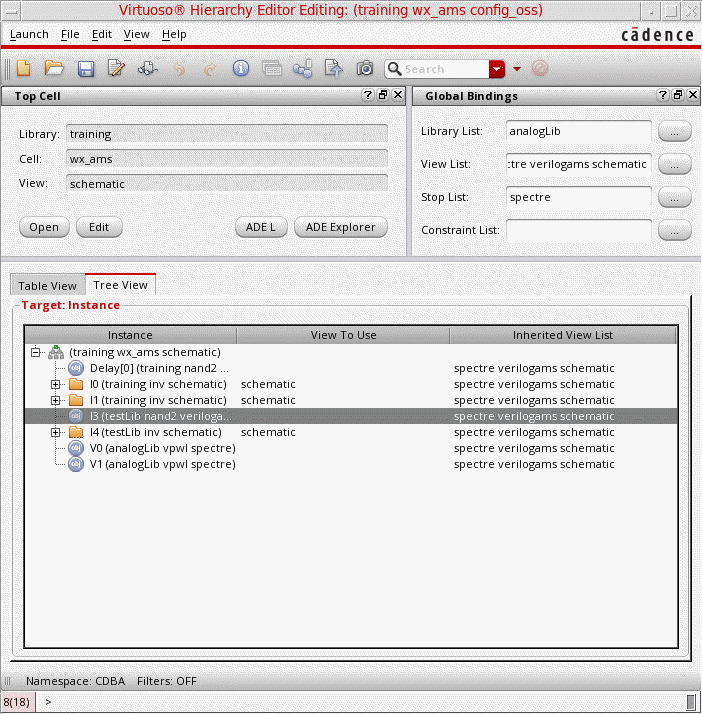Click the recompute hierarchy toolbar icon
The width and height of the screenshot is (702, 714).
coord(148,69)
